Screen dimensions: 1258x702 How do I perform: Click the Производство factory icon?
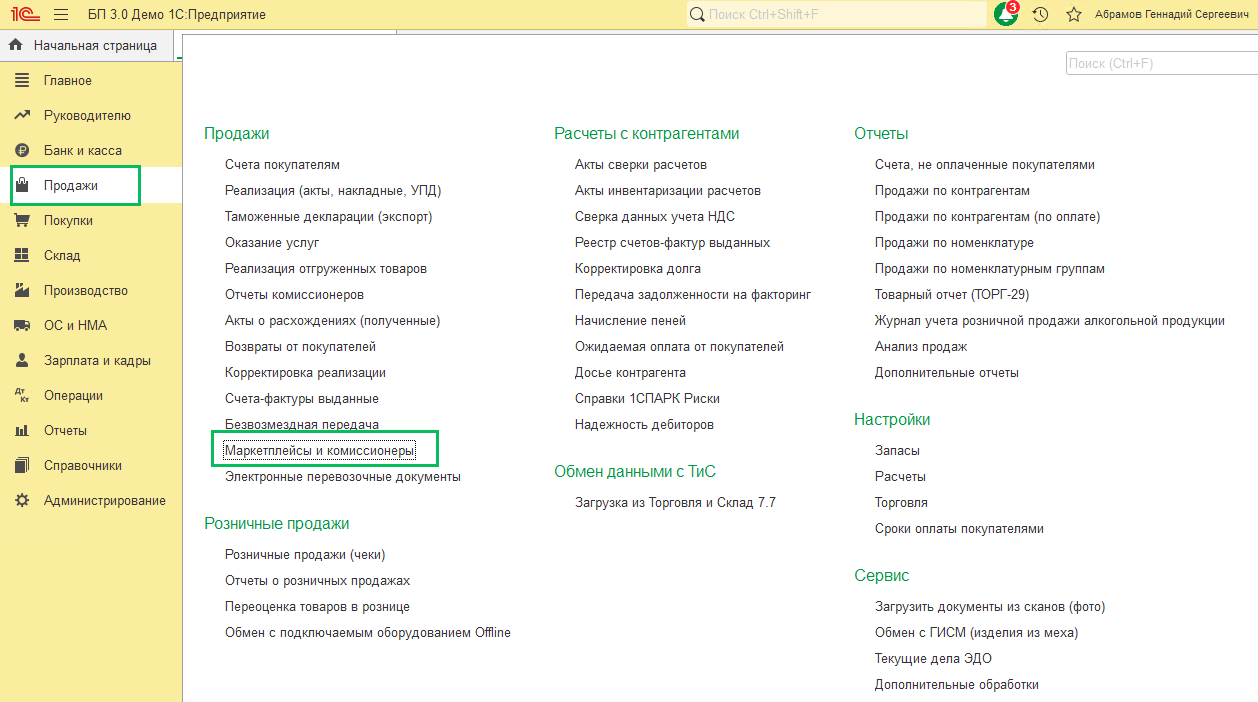[22, 291]
